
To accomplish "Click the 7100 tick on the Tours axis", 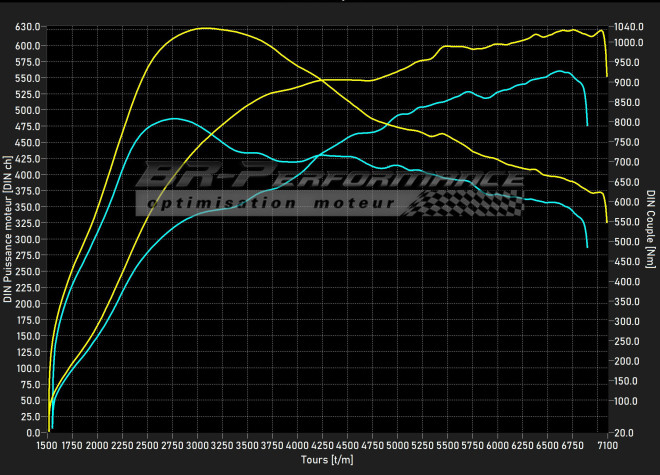I will pyautogui.click(x=608, y=445).
